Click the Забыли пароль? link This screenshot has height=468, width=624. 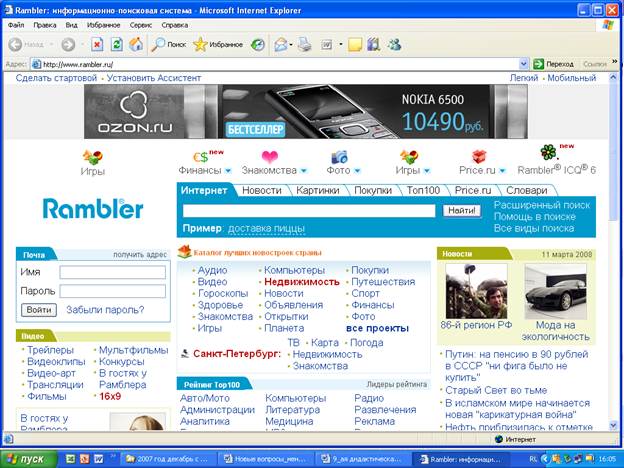pos(105,310)
